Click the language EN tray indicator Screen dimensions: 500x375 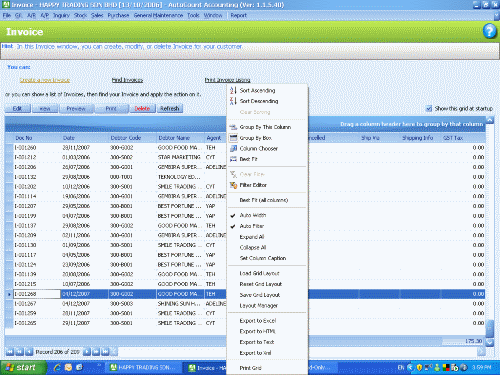tap(401, 368)
